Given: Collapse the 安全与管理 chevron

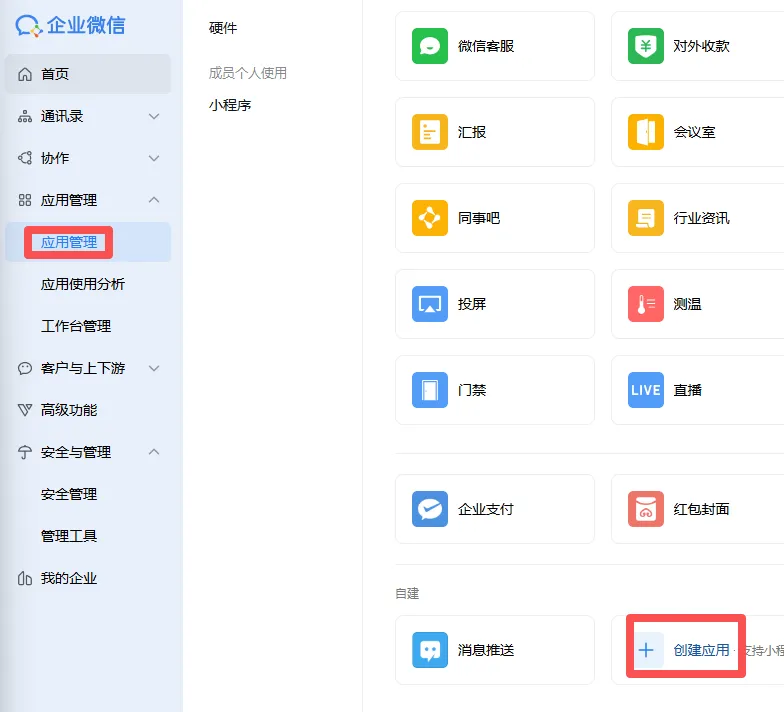Looking at the screenshot, I should point(154,452).
